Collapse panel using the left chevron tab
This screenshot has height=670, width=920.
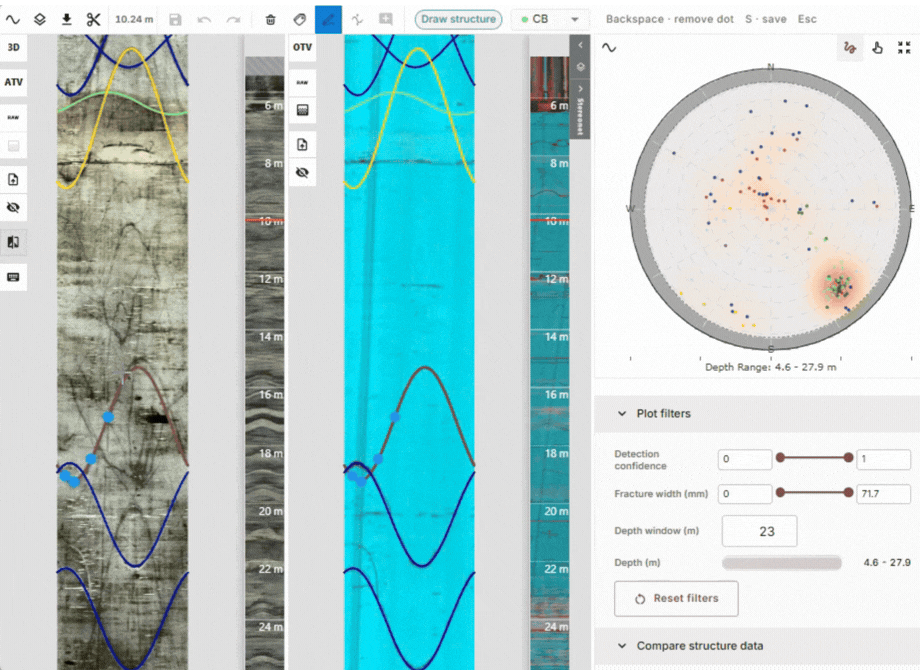pyautogui.click(x=580, y=45)
